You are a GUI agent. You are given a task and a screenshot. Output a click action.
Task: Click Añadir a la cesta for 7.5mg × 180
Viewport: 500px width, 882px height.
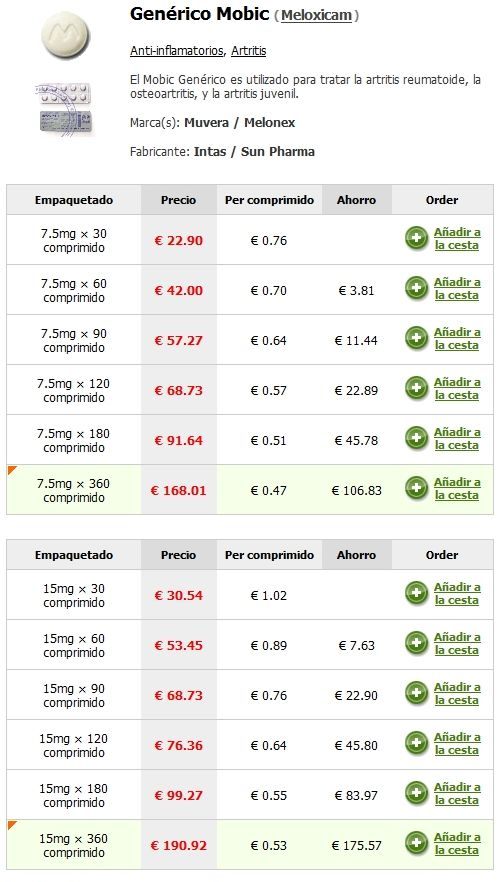pyautogui.click(x=457, y=439)
